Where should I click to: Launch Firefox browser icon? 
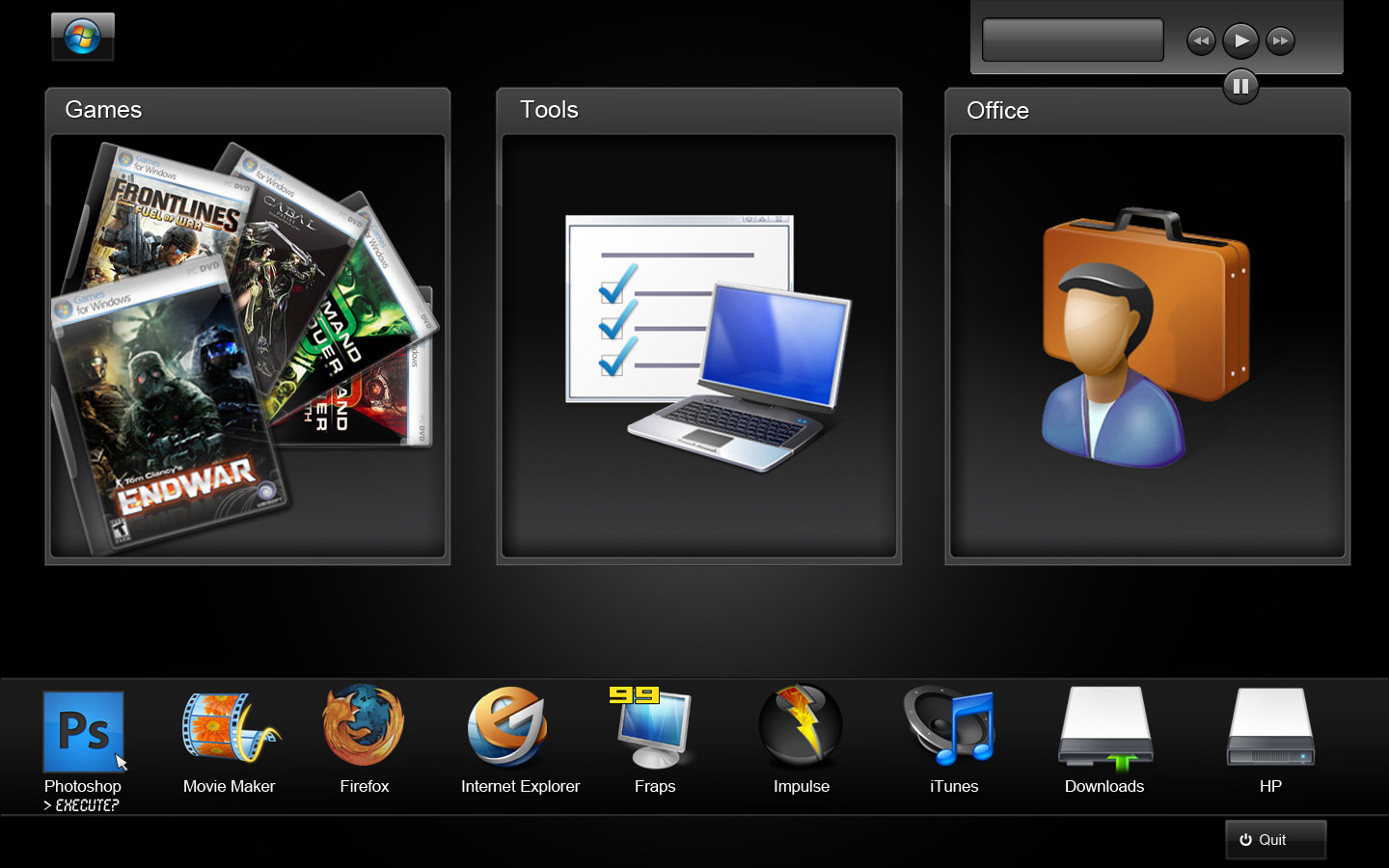click(x=363, y=726)
